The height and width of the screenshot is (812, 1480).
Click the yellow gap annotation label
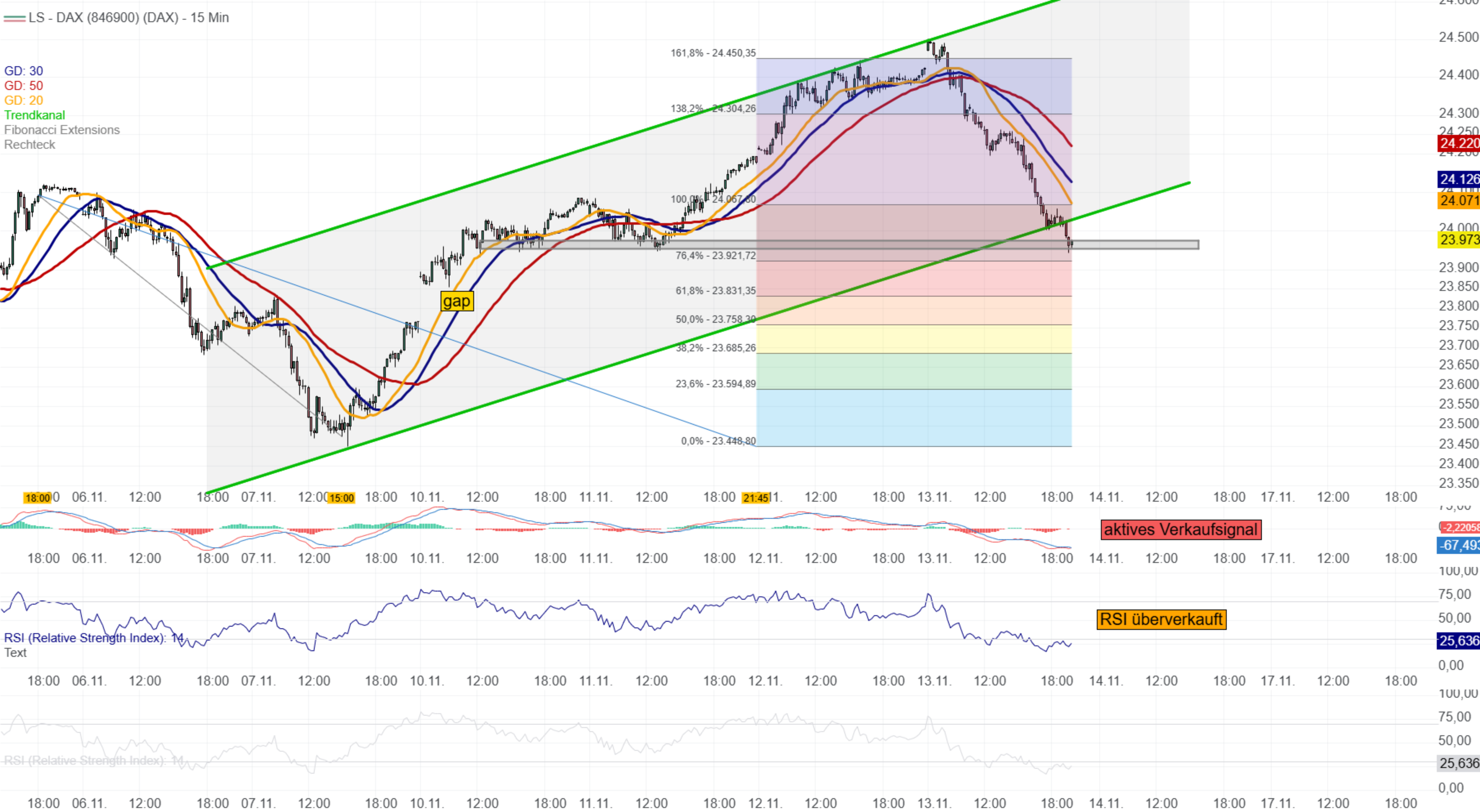[x=457, y=301]
